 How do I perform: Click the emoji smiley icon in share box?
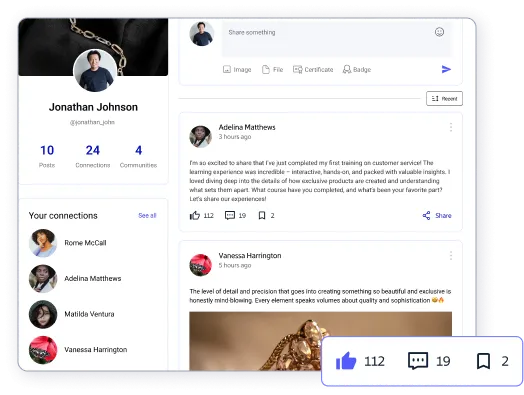(439, 32)
